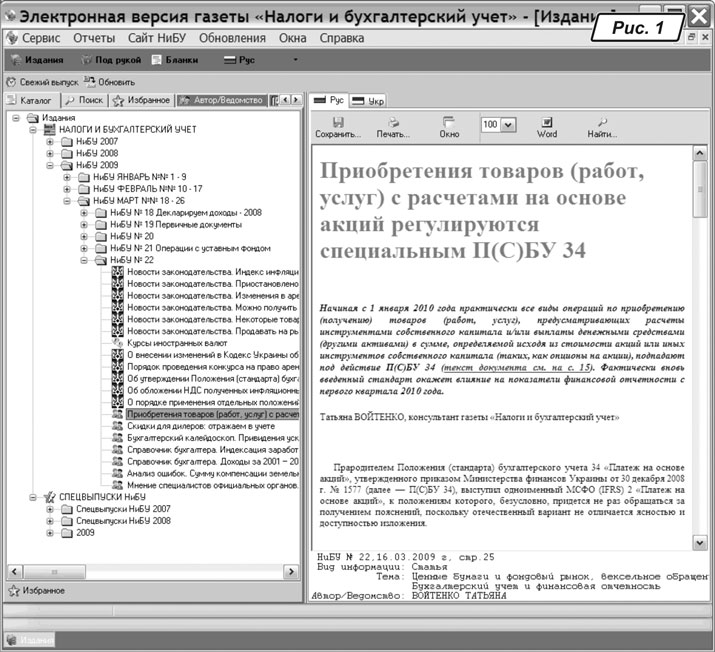Export the article with the Word icon
715x652 pixels.
547,122
